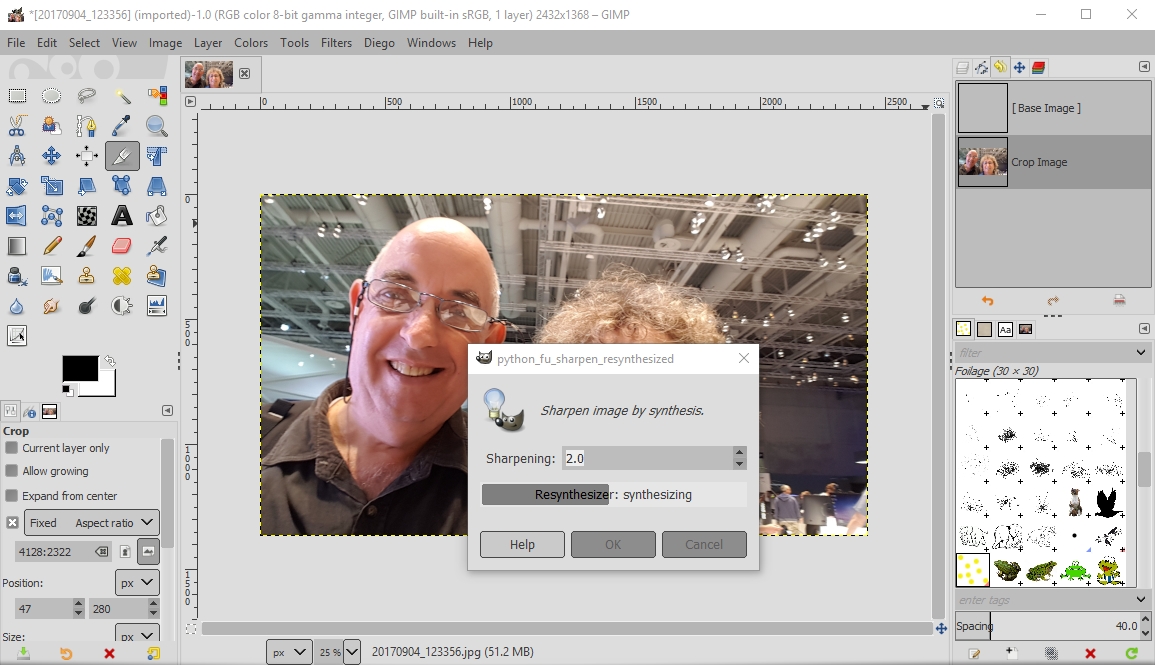Select the Foreground Select tool
This screenshot has width=1155, height=665.
[x=52, y=126]
